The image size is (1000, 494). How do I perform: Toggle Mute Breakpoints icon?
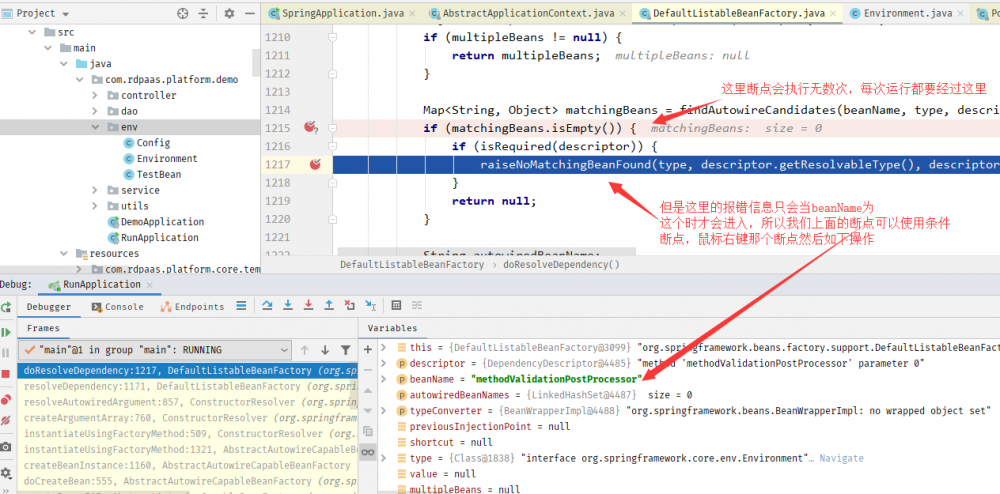point(6,420)
